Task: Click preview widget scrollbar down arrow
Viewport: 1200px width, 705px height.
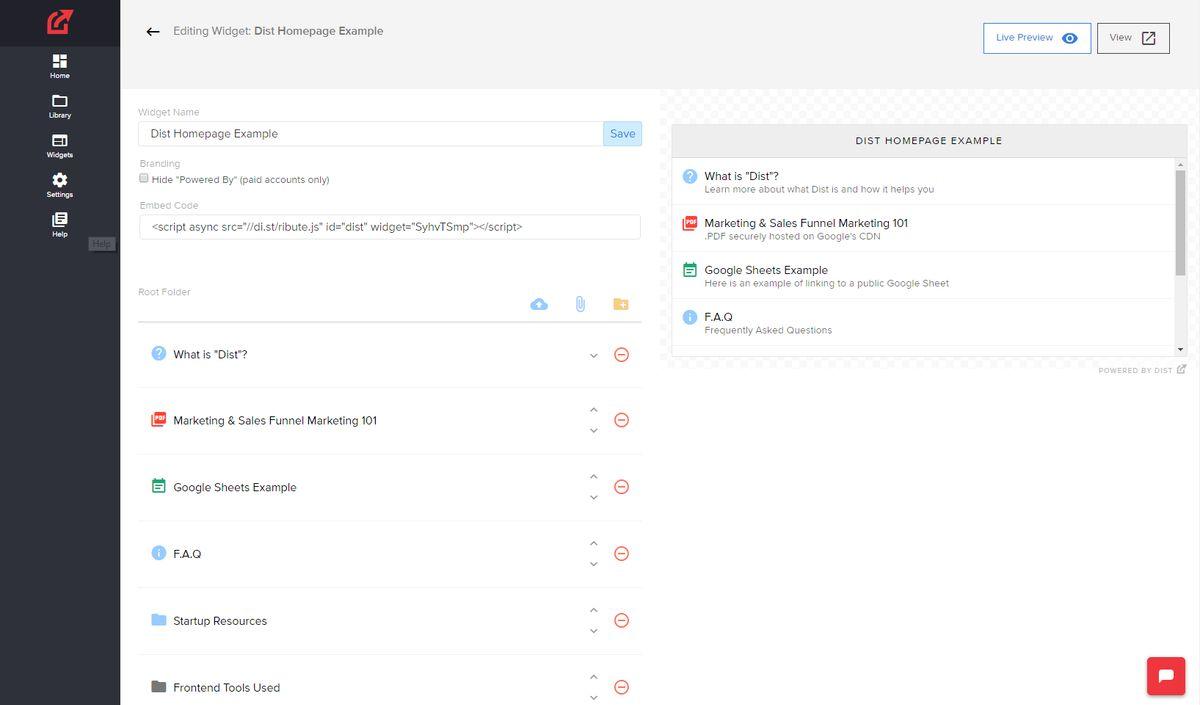Action: (1181, 349)
